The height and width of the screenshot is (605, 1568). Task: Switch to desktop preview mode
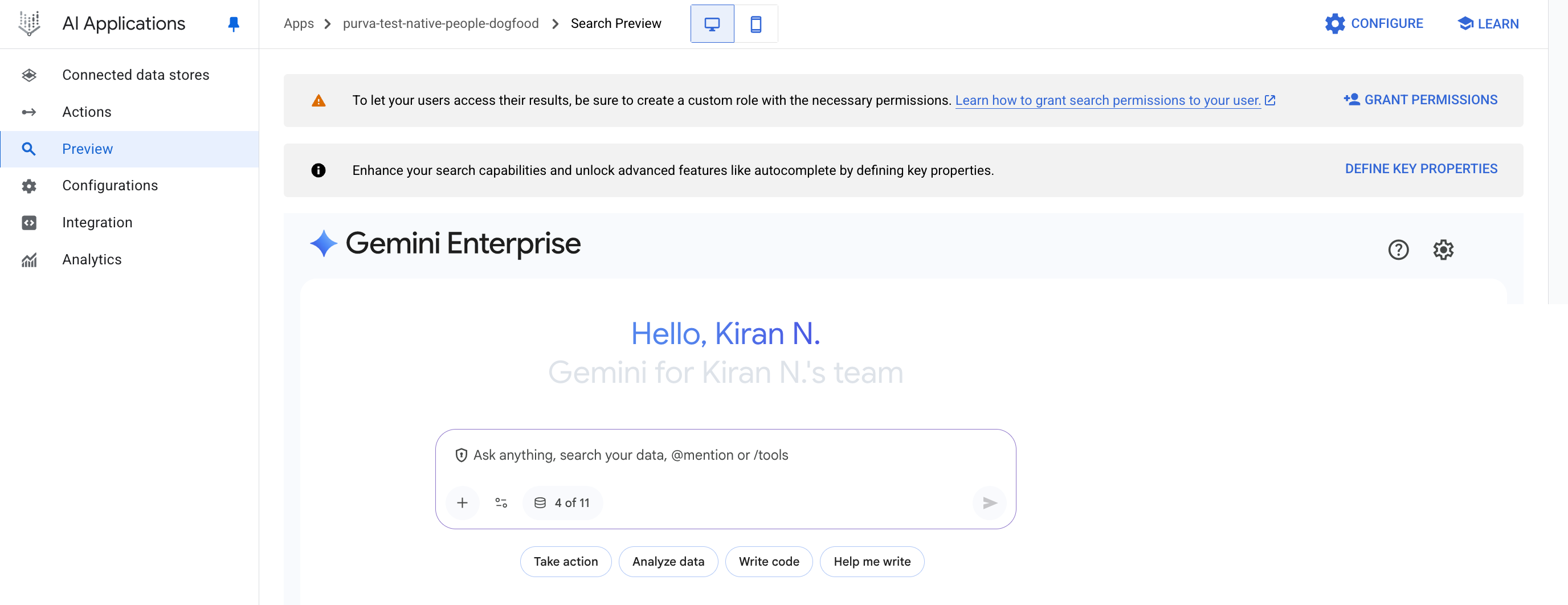(x=712, y=24)
